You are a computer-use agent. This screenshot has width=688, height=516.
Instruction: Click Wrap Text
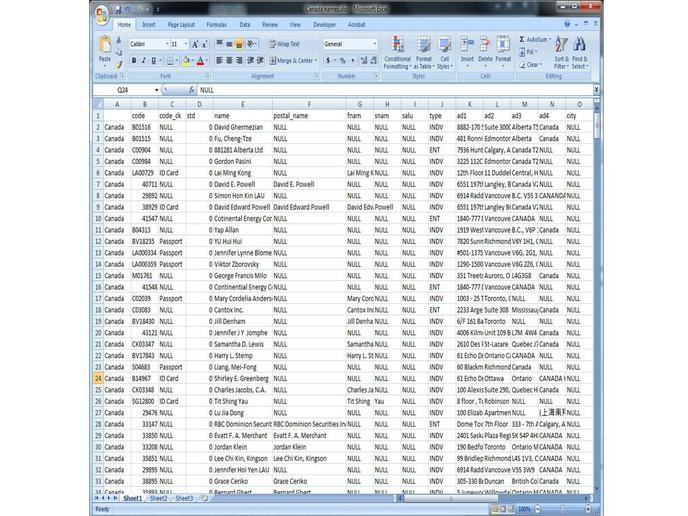click(284, 44)
